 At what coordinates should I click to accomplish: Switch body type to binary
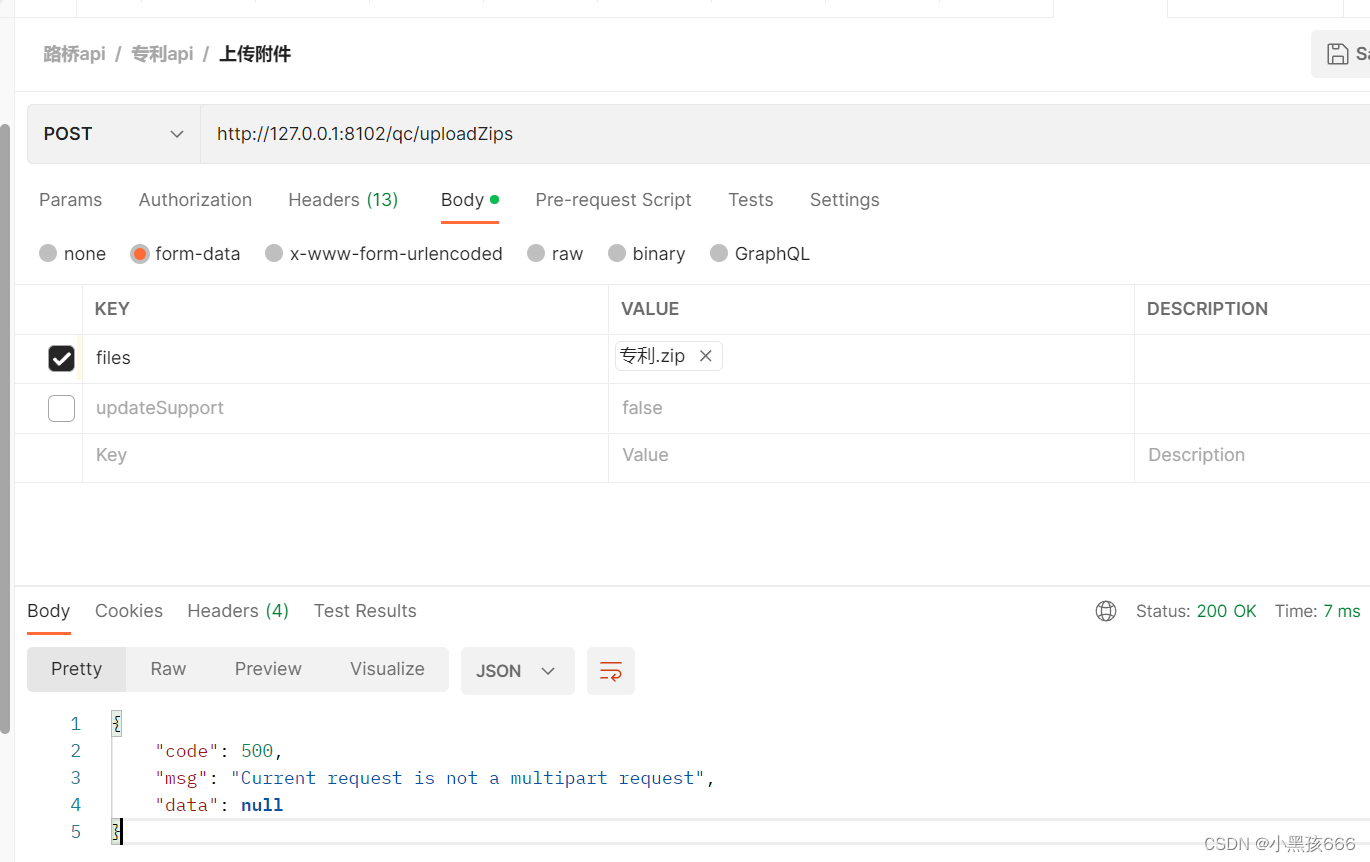tap(617, 253)
